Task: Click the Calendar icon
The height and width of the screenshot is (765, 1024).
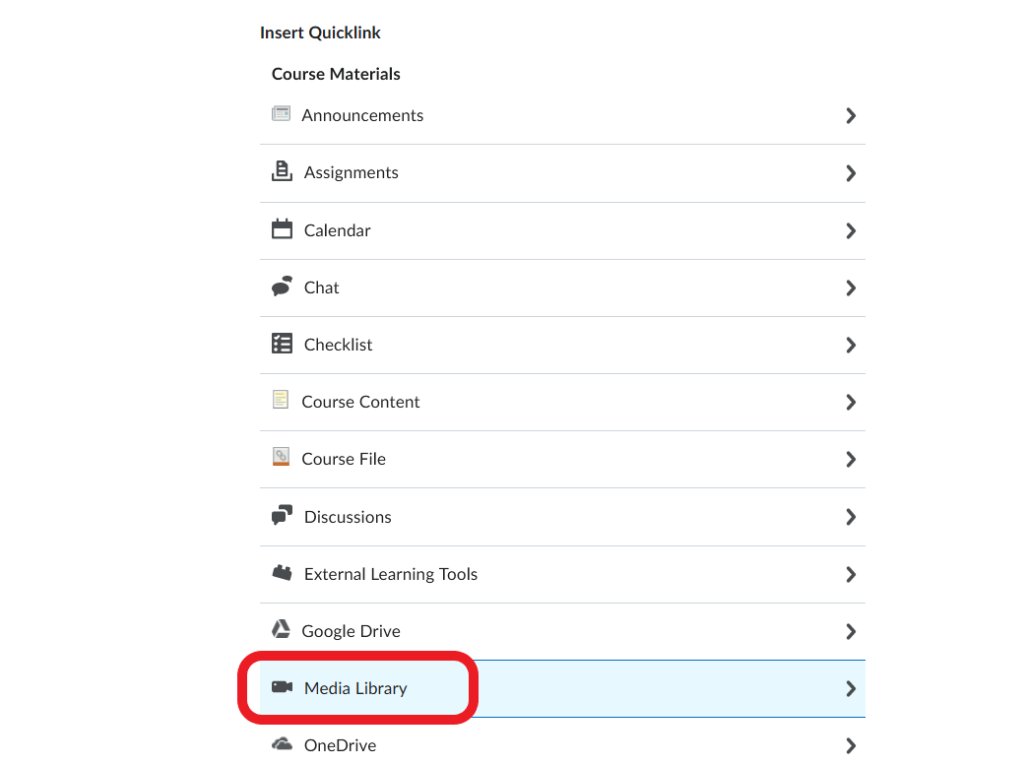Action: [x=281, y=229]
